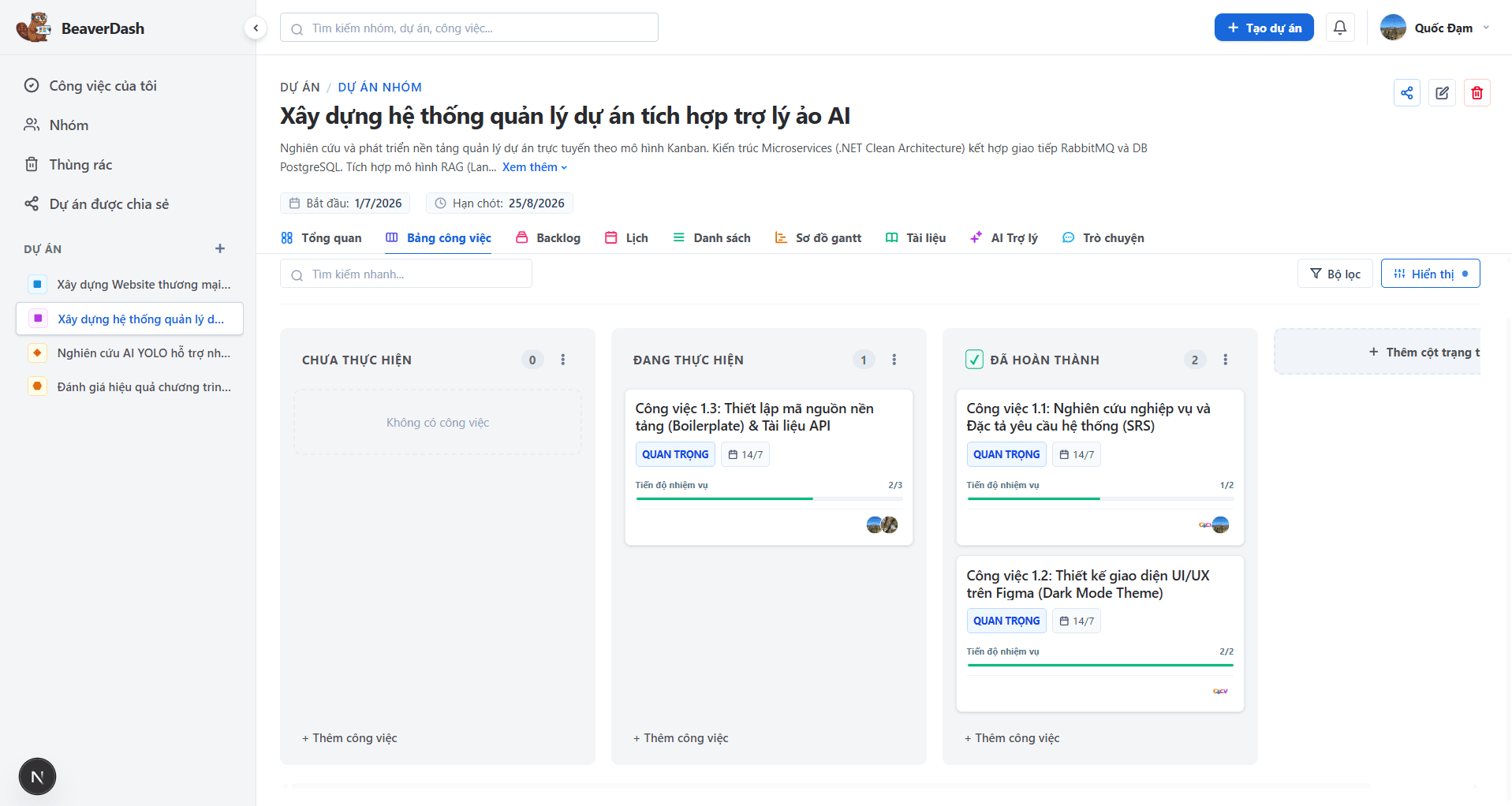Open the AI Trợ lý tab
Viewport: 1512px width, 806px height.
pyautogui.click(x=1003, y=237)
